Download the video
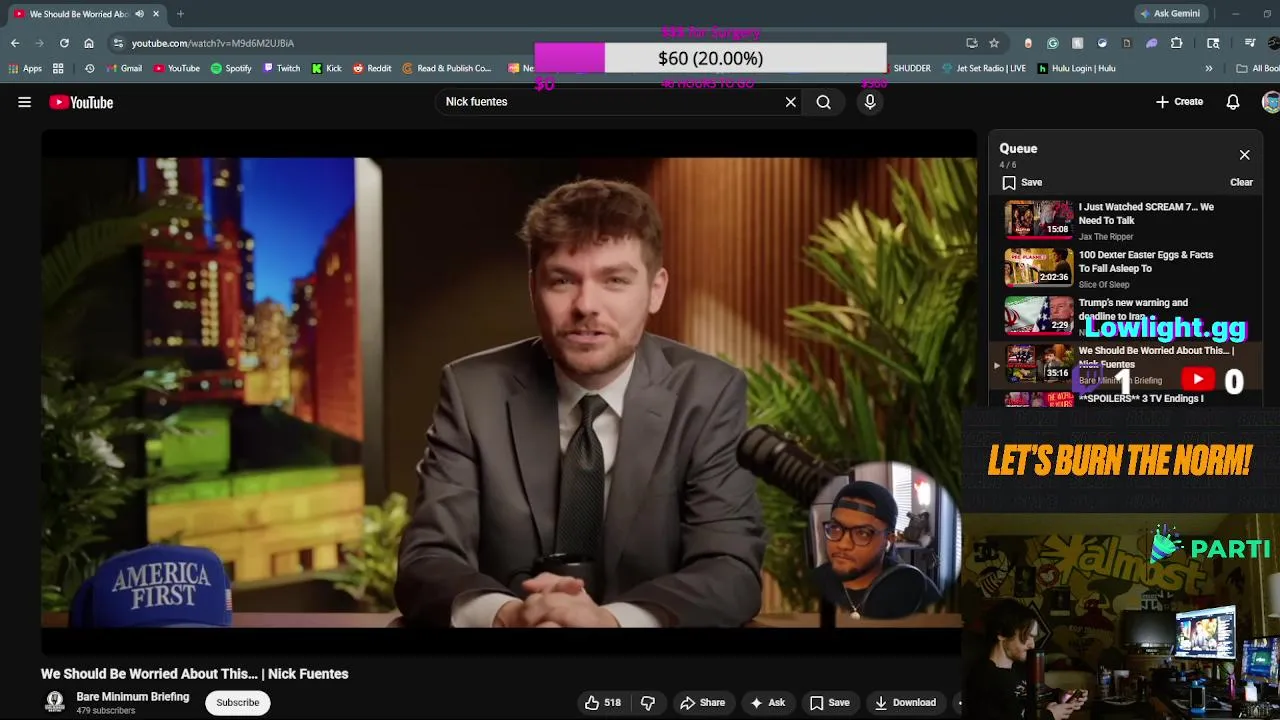 (905, 703)
